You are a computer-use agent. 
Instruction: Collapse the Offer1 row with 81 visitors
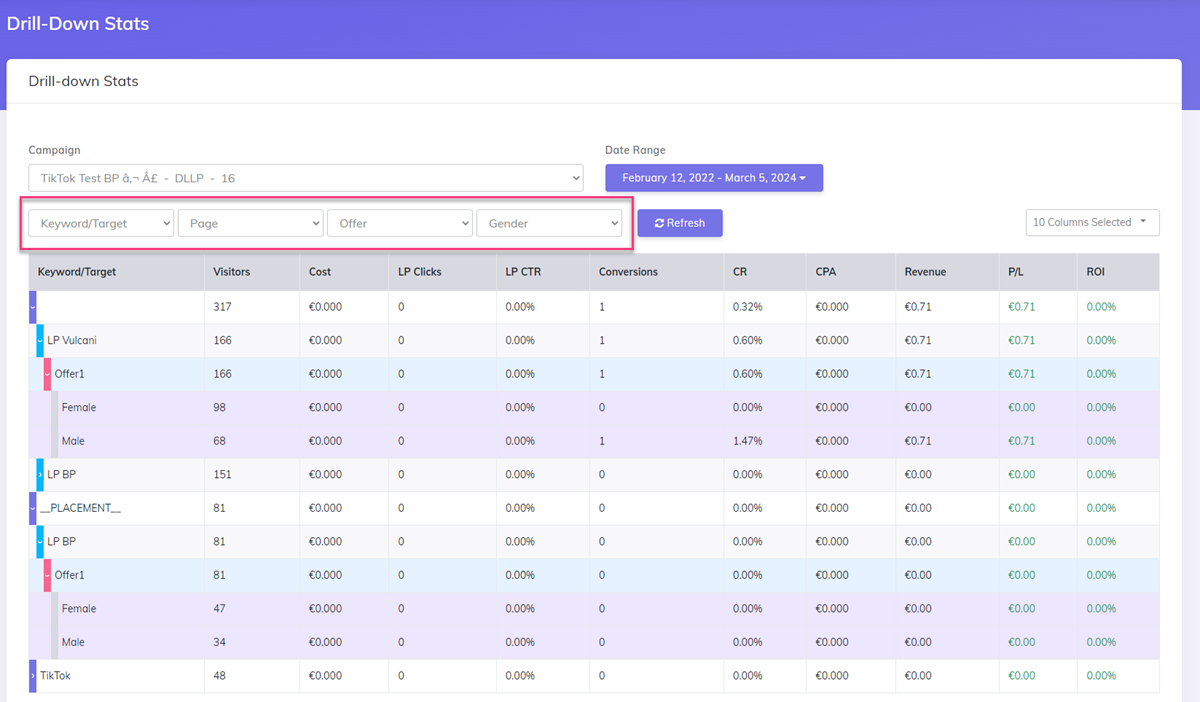(47, 575)
